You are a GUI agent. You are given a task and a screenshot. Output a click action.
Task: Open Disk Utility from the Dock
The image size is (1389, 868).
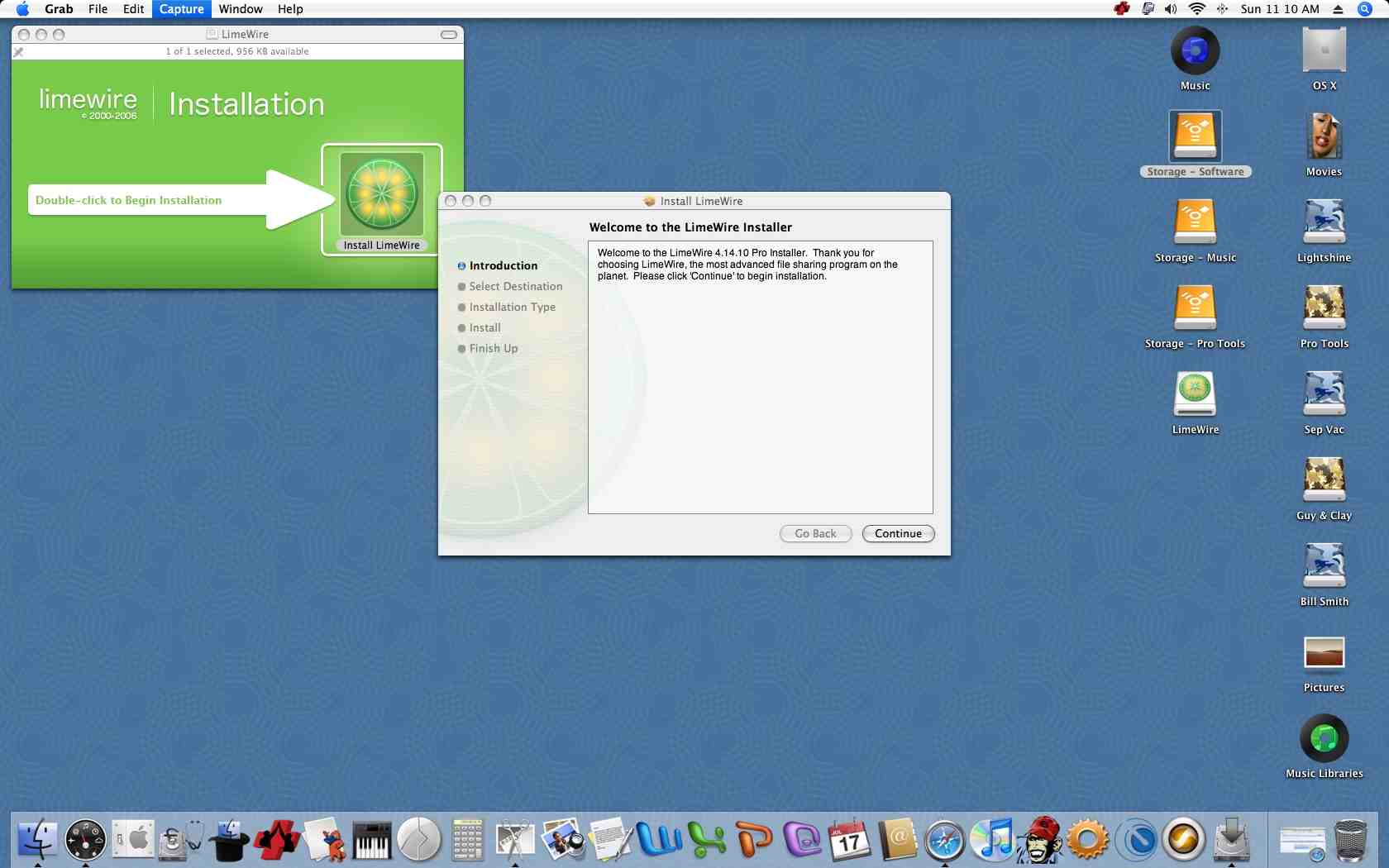coord(180,841)
